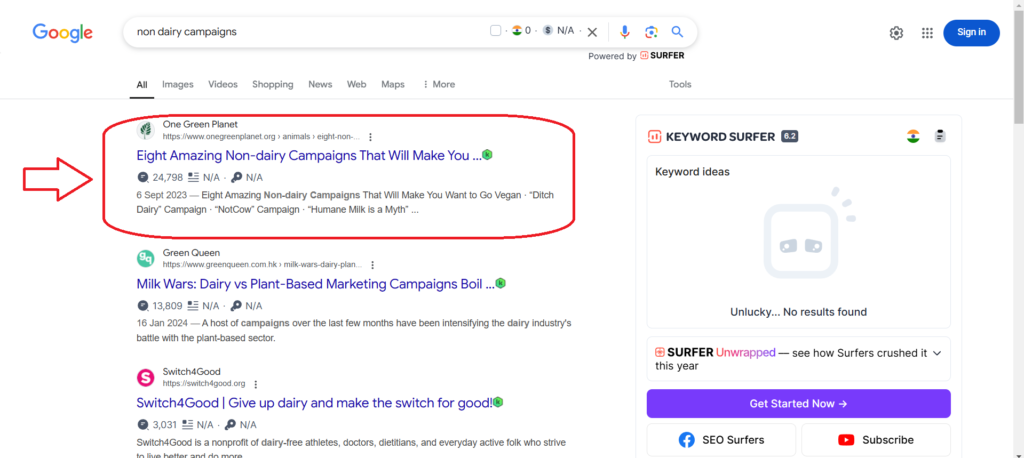Open the Google apps grid
The width and height of the screenshot is (1024, 458).
(x=927, y=33)
